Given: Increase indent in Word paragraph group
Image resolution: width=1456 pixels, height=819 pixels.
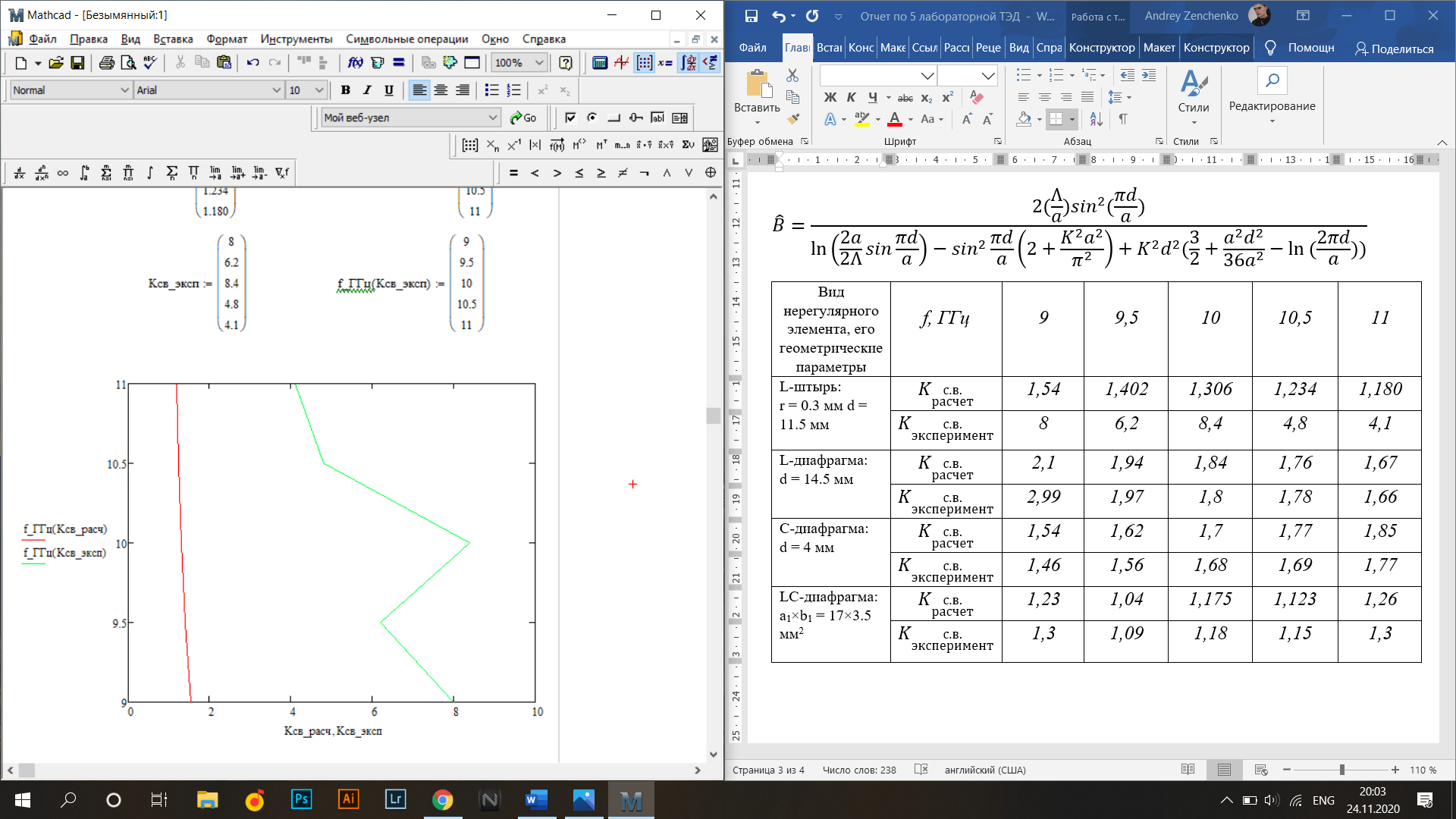Looking at the screenshot, I should point(1149,75).
